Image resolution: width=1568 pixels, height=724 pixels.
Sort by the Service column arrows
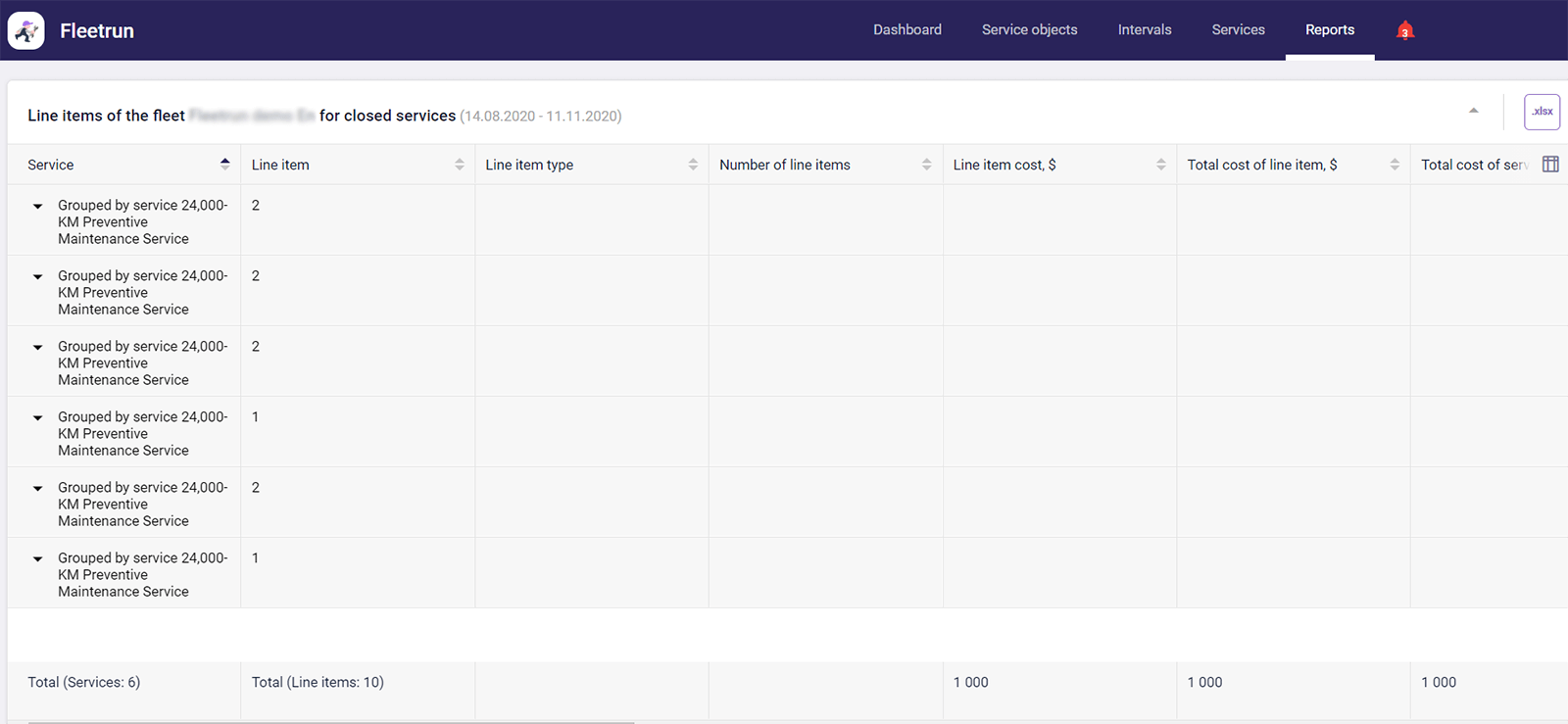coord(224,165)
